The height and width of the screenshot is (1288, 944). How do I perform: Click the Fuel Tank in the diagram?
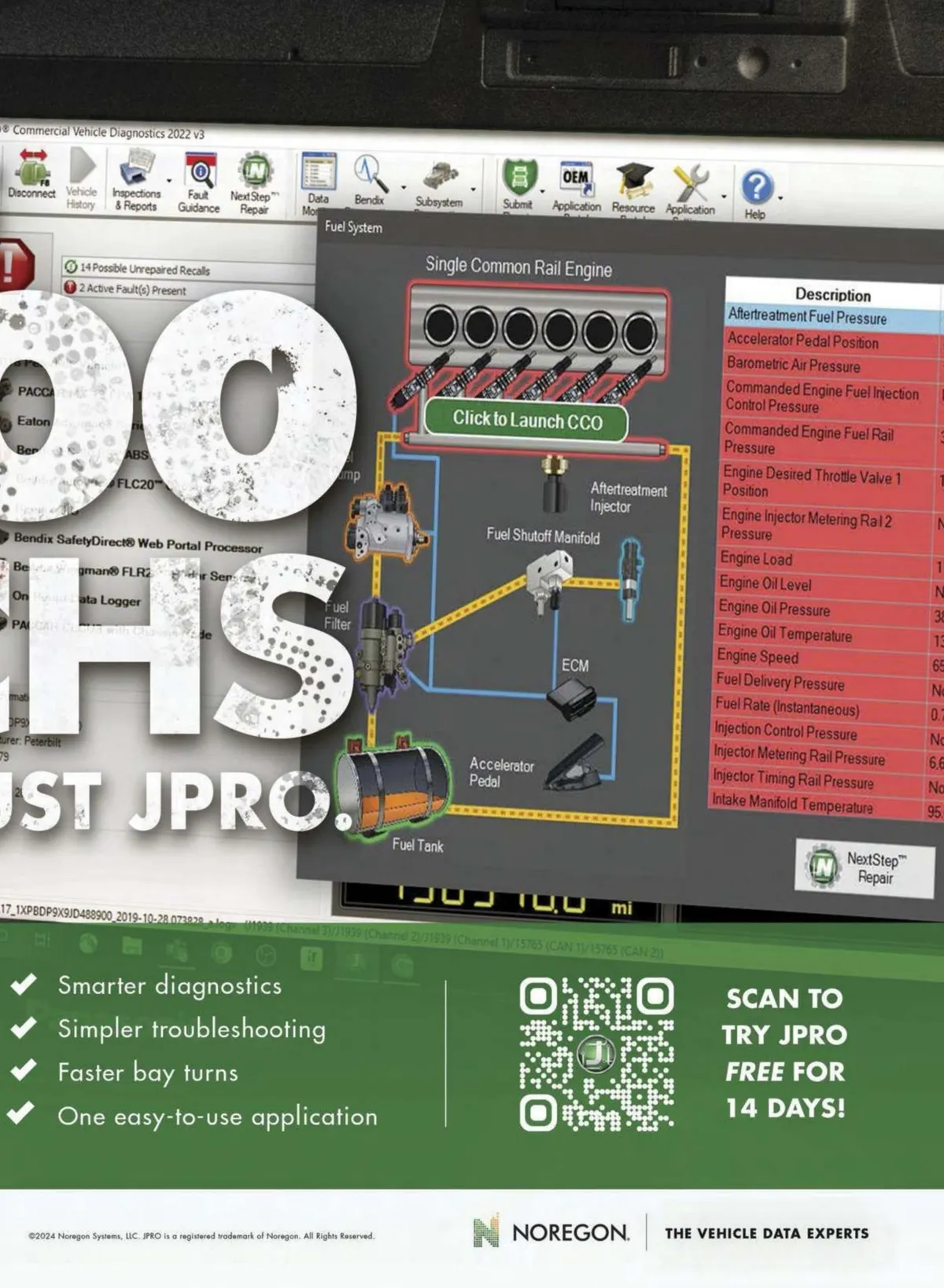click(393, 787)
